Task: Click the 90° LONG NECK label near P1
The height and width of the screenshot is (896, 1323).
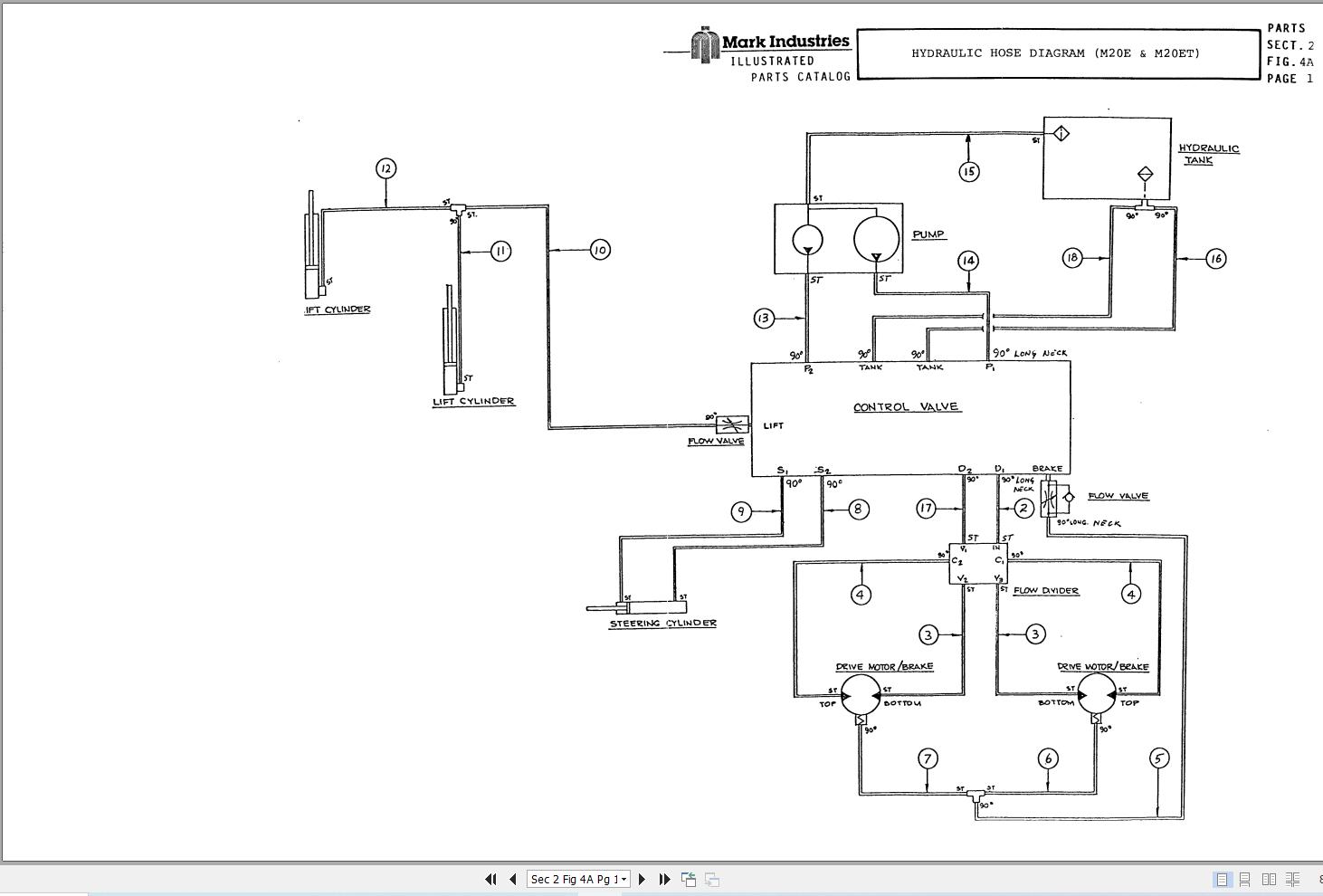Action: click(1030, 353)
